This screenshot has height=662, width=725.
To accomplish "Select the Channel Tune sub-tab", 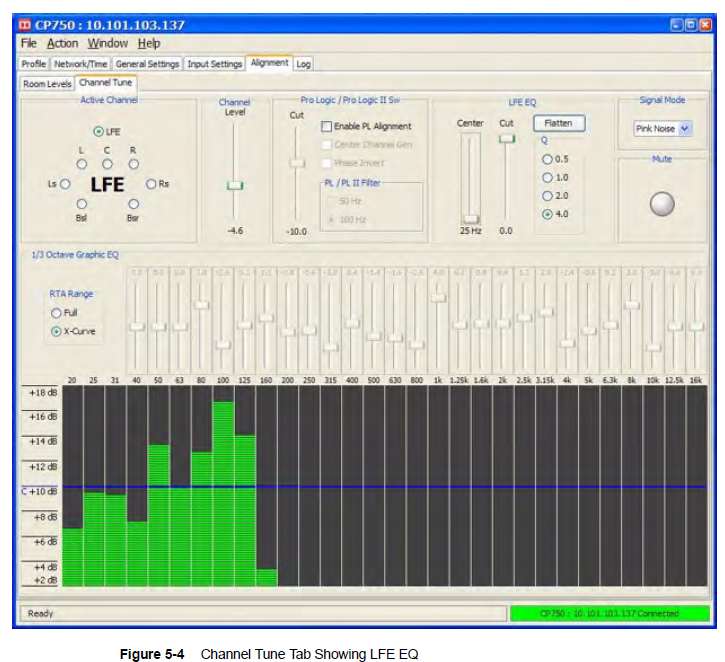I will pos(105,82).
